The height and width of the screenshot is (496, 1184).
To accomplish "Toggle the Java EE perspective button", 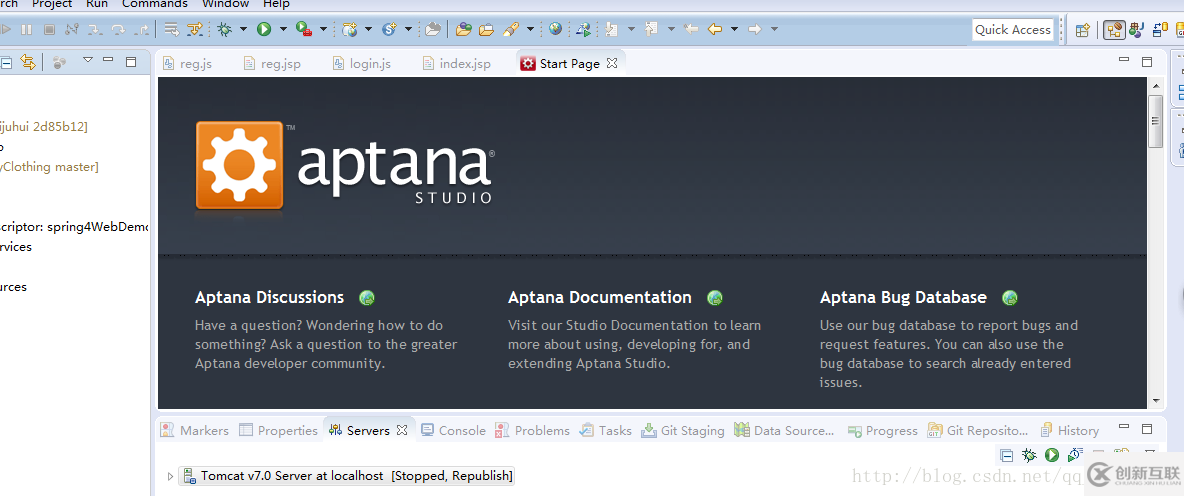I will [x=1114, y=30].
